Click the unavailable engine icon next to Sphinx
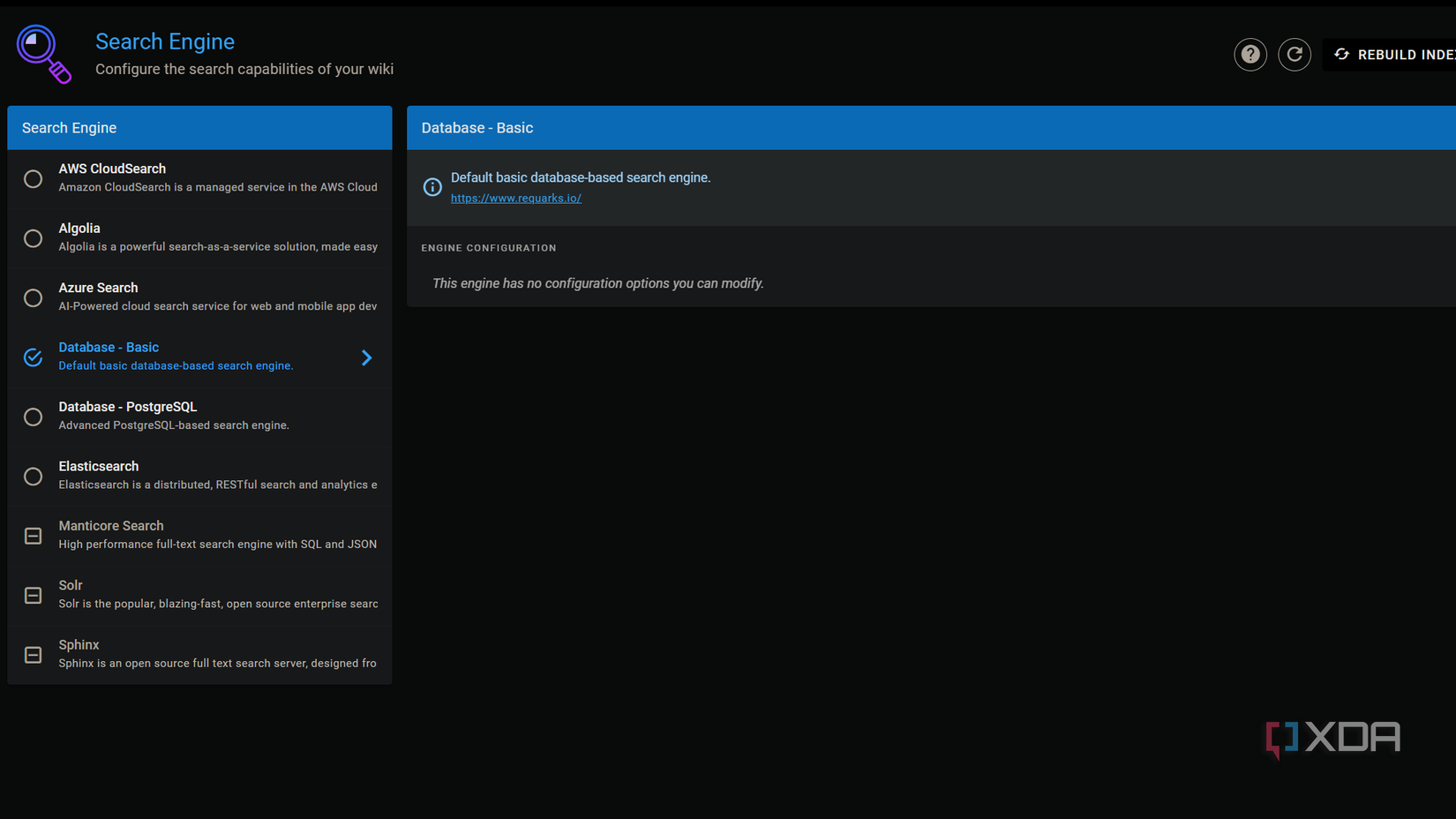This screenshot has height=819, width=1456. [33, 655]
